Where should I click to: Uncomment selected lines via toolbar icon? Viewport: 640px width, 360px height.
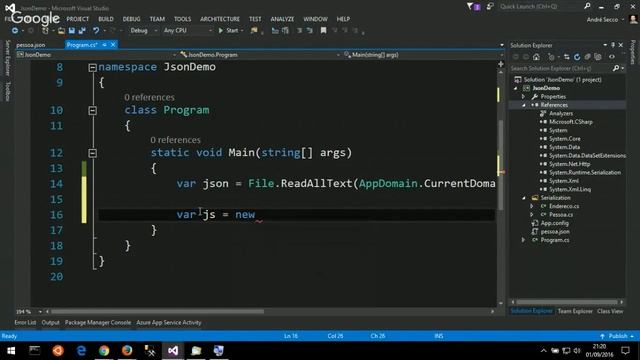tap(309, 31)
